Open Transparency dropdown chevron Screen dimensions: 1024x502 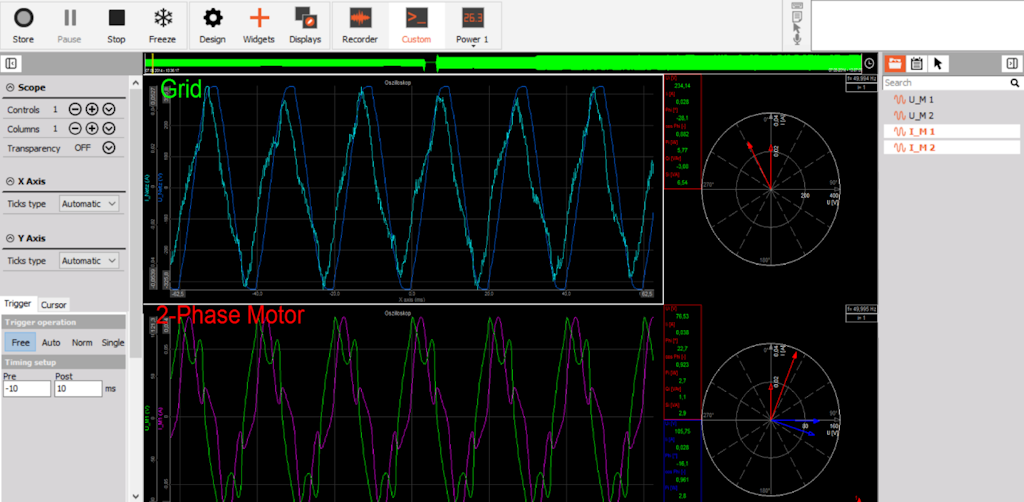[x=109, y=148]
